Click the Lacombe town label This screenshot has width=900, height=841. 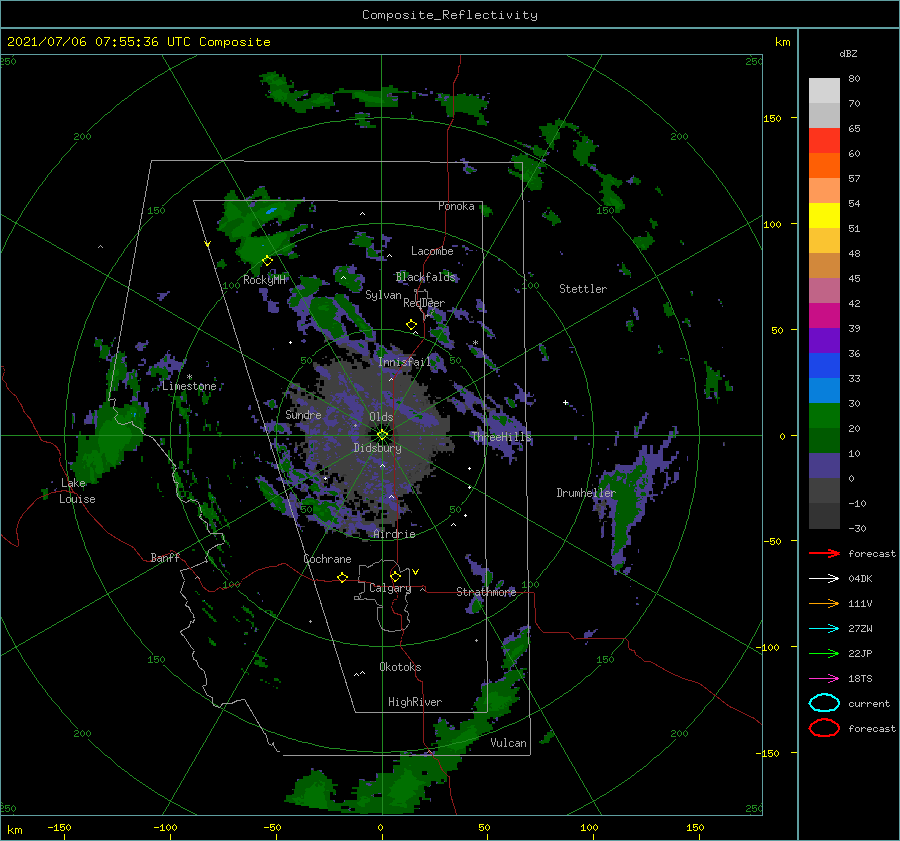tap(432, 251)
